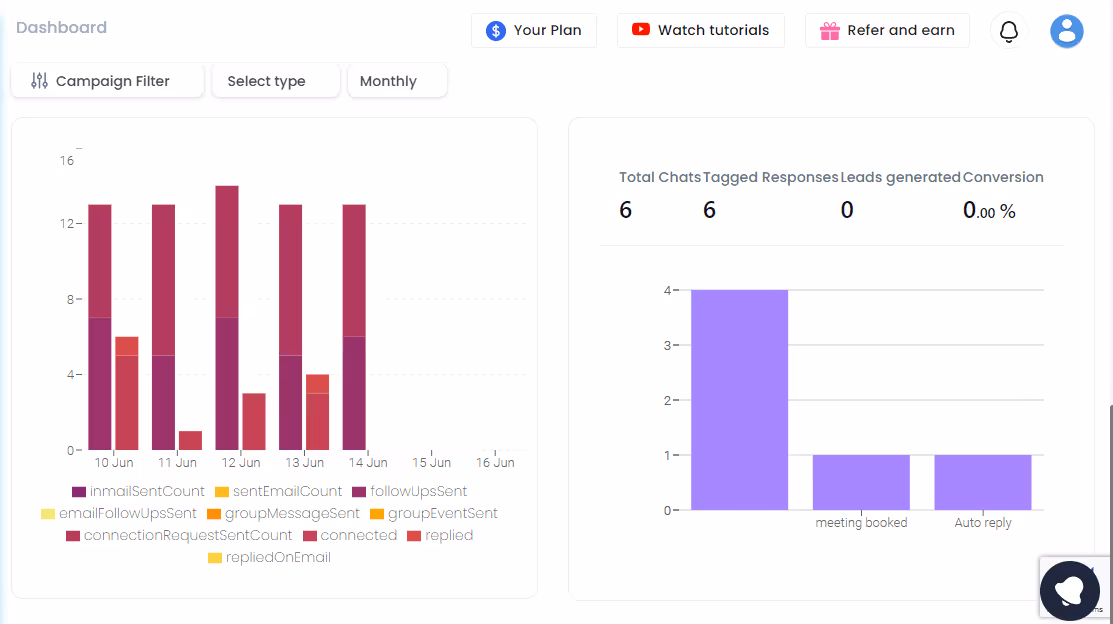Click the YouTube icon beside Watch tutorials

[x=639, y=30]
